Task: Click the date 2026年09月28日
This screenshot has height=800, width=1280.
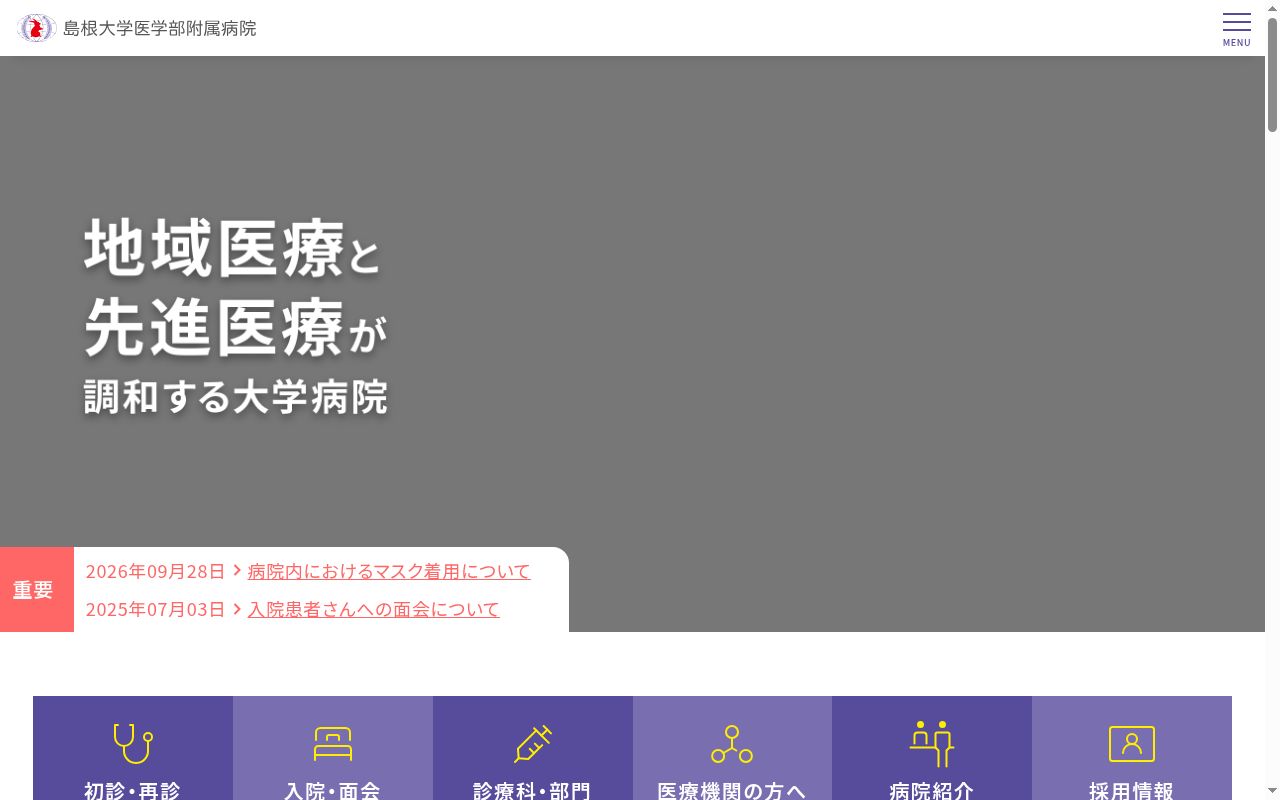Action: tap(156, 571)
